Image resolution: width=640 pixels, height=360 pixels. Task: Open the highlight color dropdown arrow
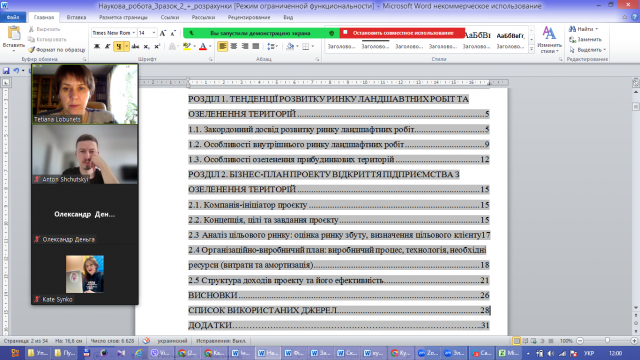point(194,47)
